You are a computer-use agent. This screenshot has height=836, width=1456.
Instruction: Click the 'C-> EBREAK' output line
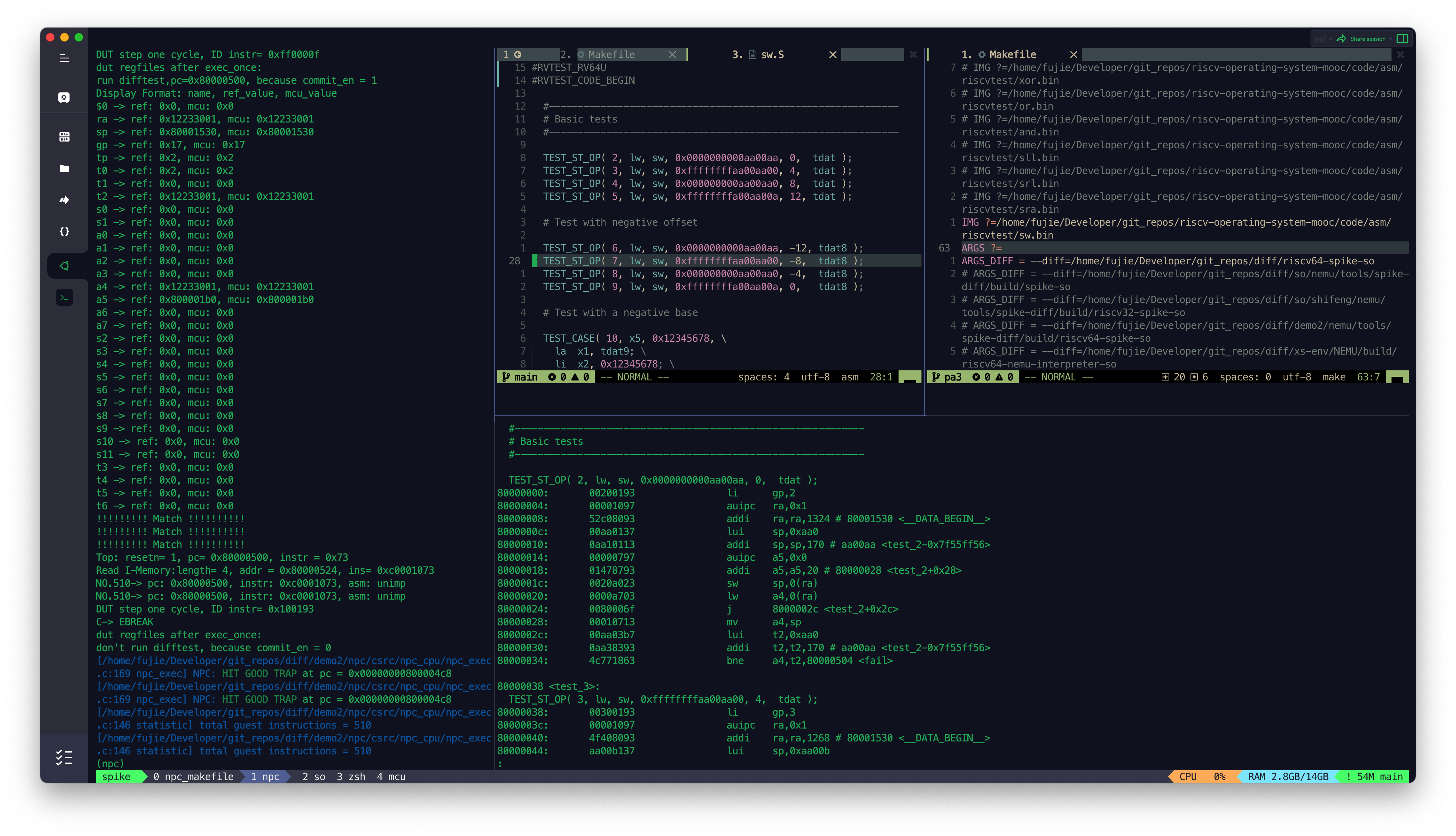pyautogui.click(x=125, y=622)
